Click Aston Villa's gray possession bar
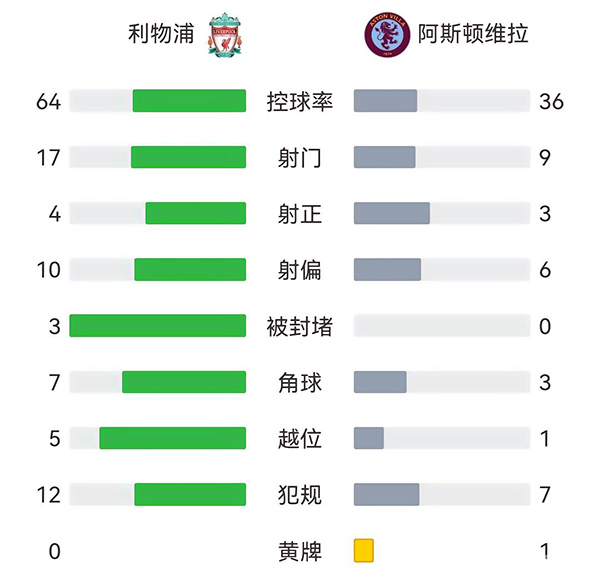The image size is (600, 582). [385, 101]
